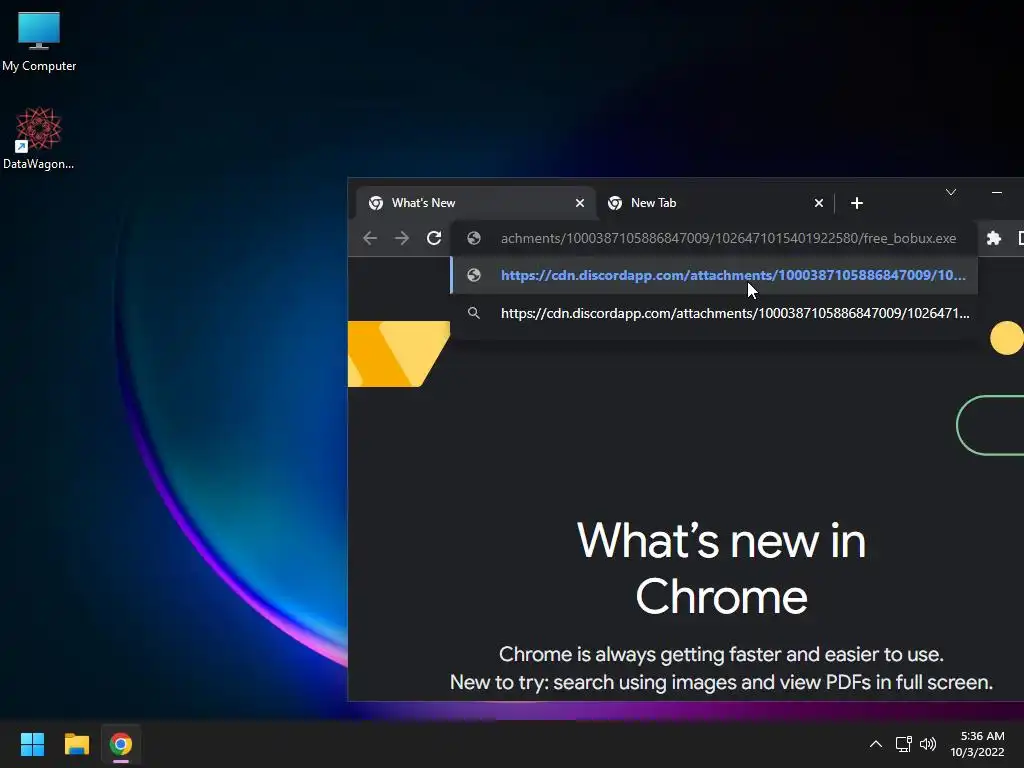Image resolution: width=1024 pixels, height=768 pixels.
Task: Open a new Chrome tab with plus button
Action: pyautogui.click(x=857, y=203)
